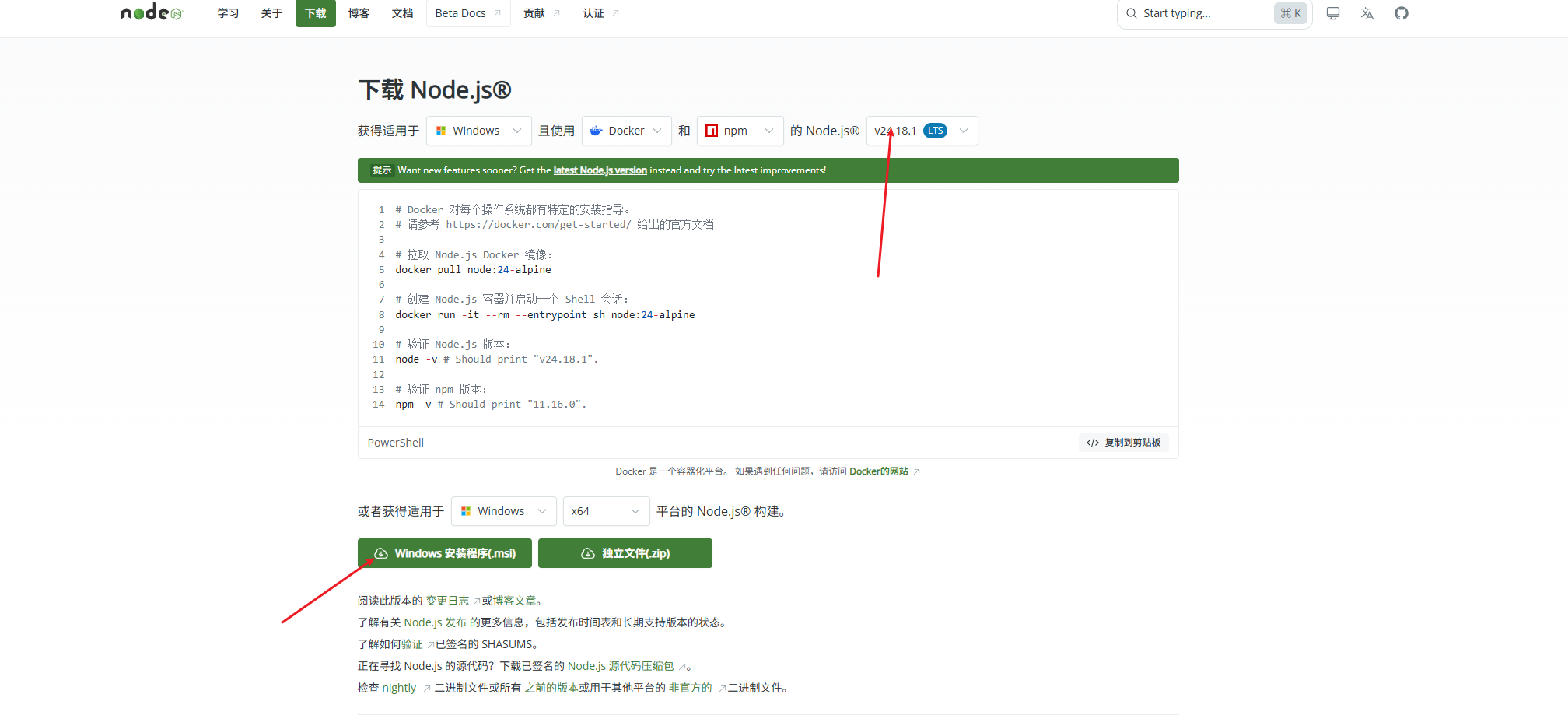Open the Beta Docs external link
1568x715 pixels.
(468, 13)
